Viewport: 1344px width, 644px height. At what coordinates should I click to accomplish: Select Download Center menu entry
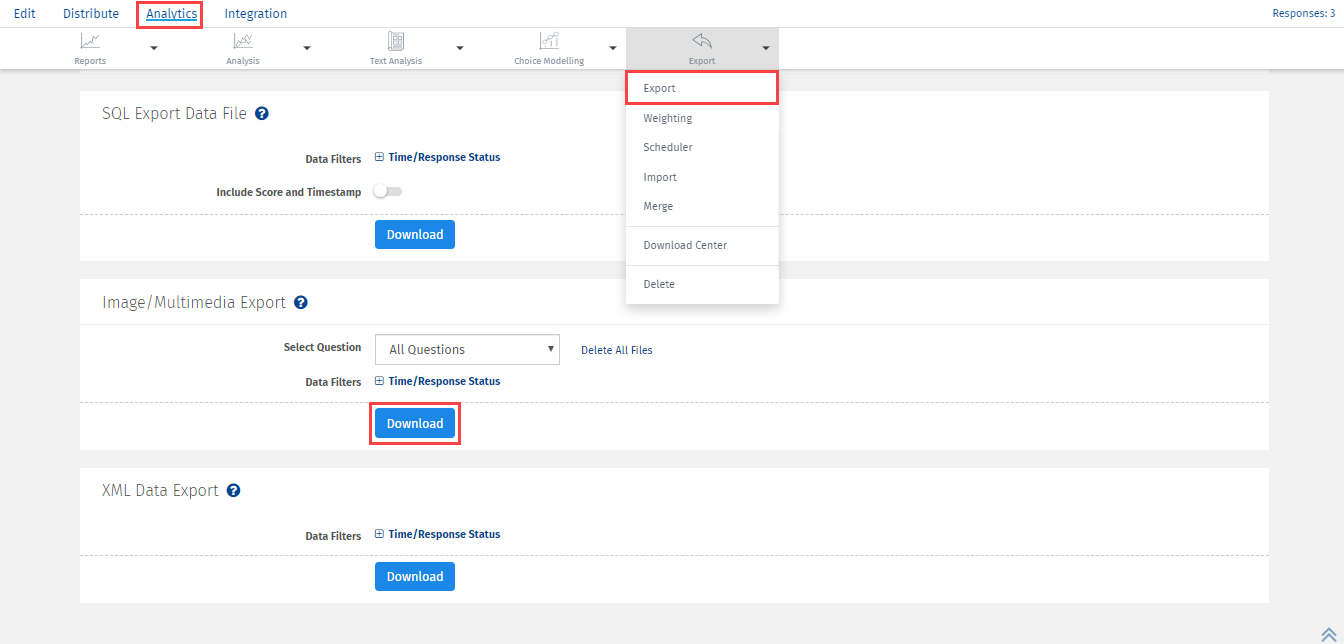point(685,245)
